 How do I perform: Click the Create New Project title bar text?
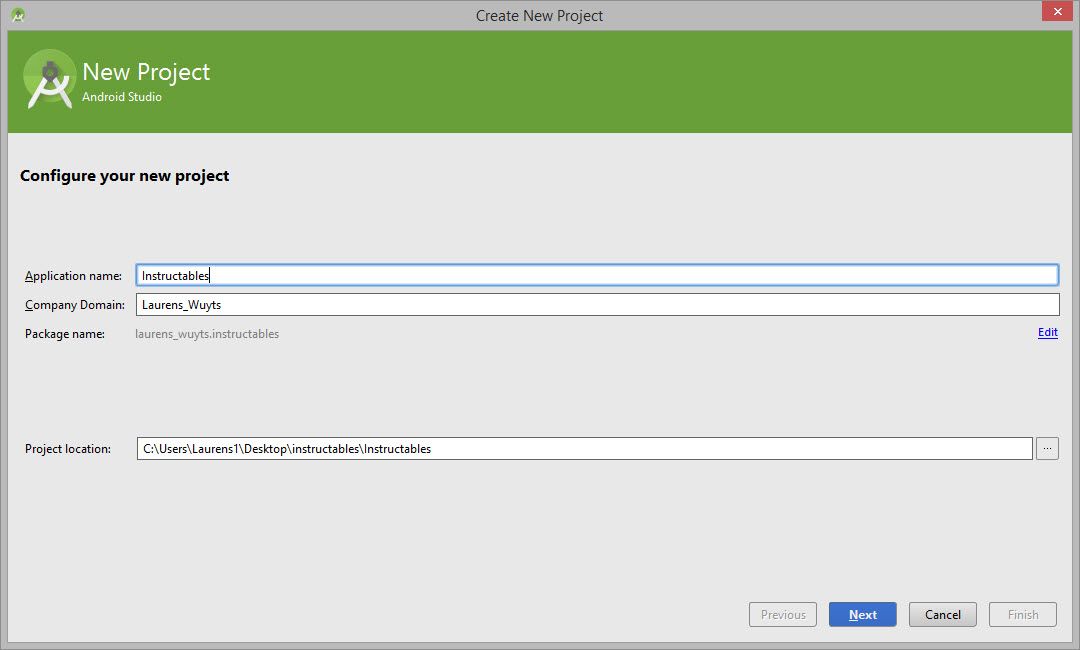point(539,15)
